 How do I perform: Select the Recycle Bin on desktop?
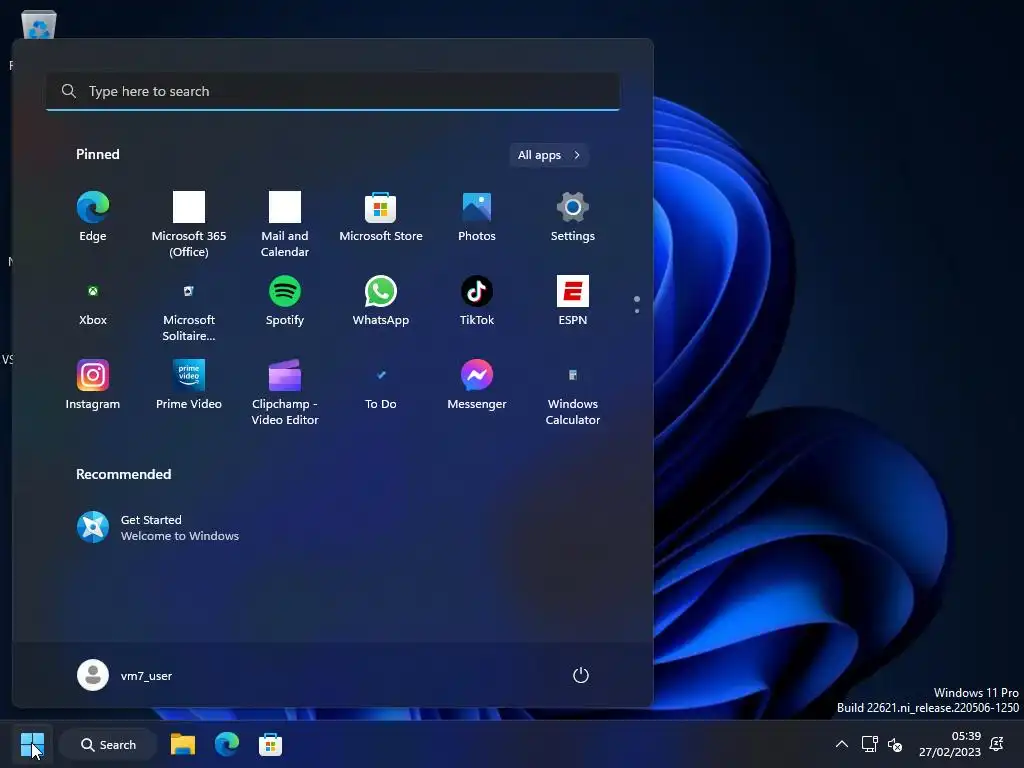pyautogui.click(x=39, y=26)
